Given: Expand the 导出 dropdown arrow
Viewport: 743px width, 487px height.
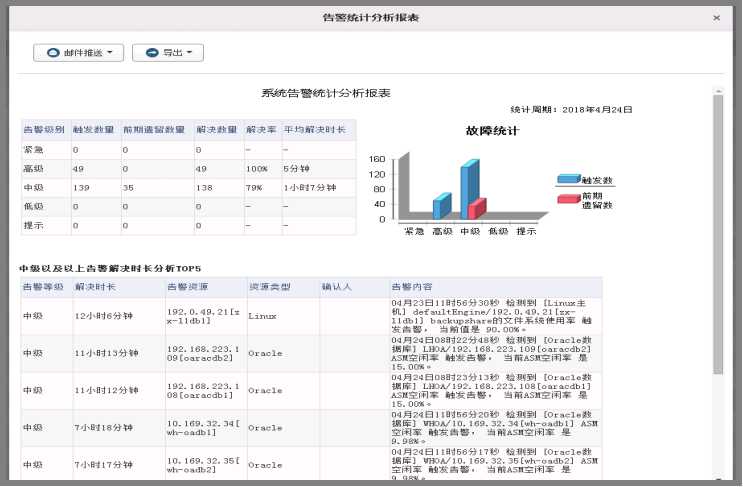Looking at the screenshot, I should [187, 52].
